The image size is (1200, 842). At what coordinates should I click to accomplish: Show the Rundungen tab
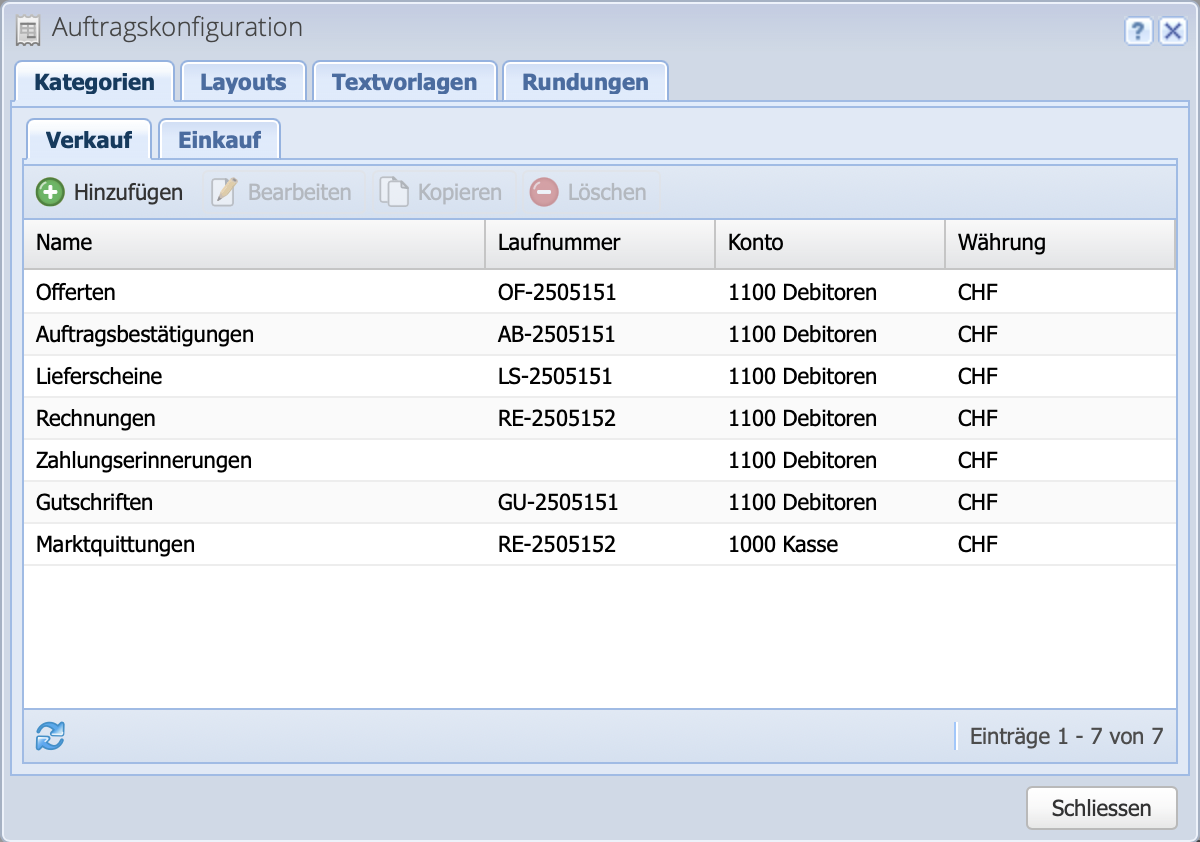pyautogui.click(x=585, y=81)
